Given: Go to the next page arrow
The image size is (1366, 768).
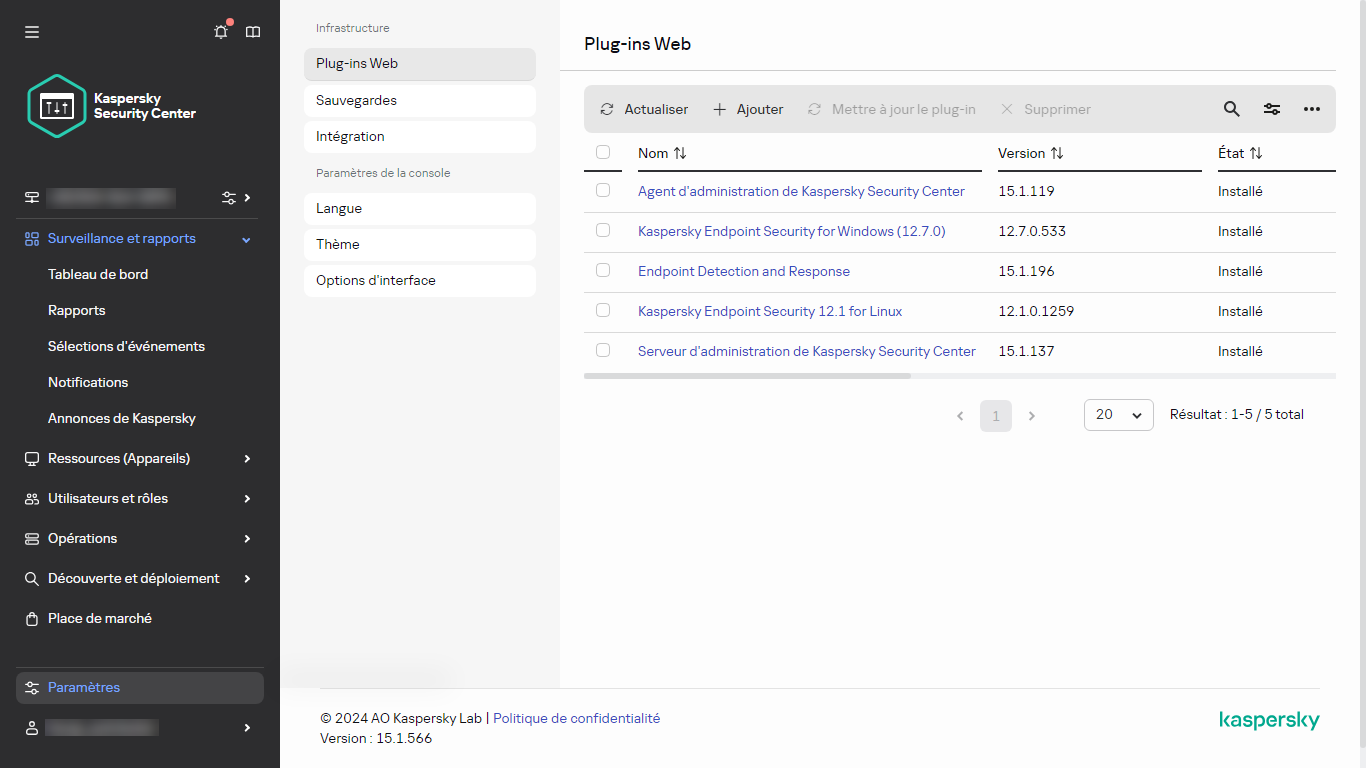Looking at the screenshot, I should pos(1032,415).
